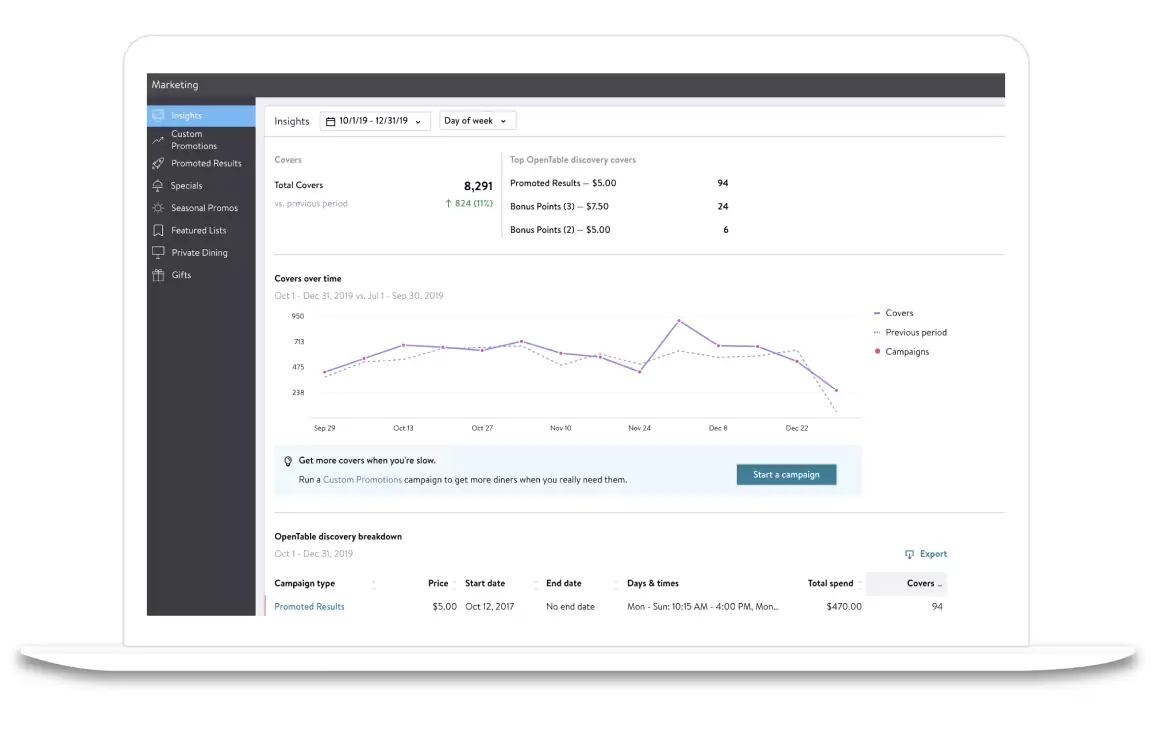Viewport: 1154px width, 732px height.
Task: Toggle the Campaigns legend entry
Action: (x=901, y=352)
